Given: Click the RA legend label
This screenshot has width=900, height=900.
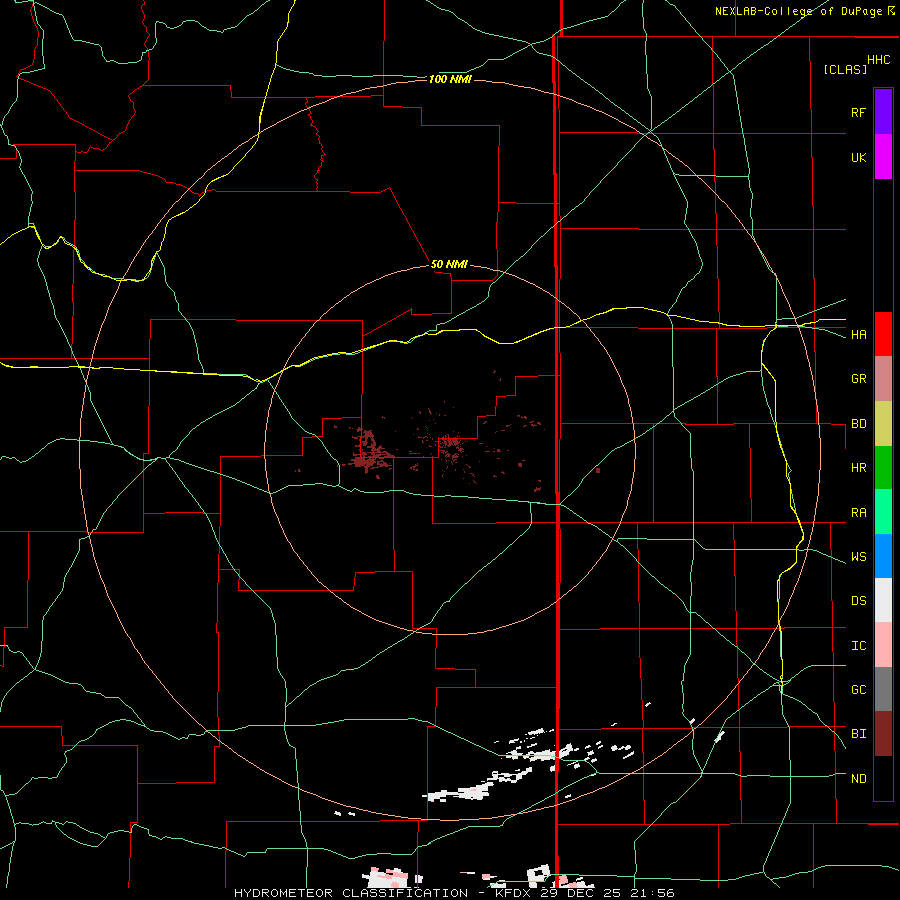Looking at the screenshot, I should [858, 513].
